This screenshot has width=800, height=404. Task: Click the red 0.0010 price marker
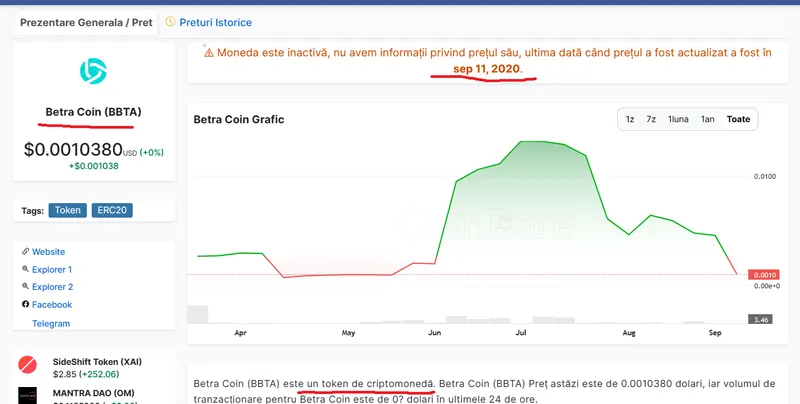764,275
